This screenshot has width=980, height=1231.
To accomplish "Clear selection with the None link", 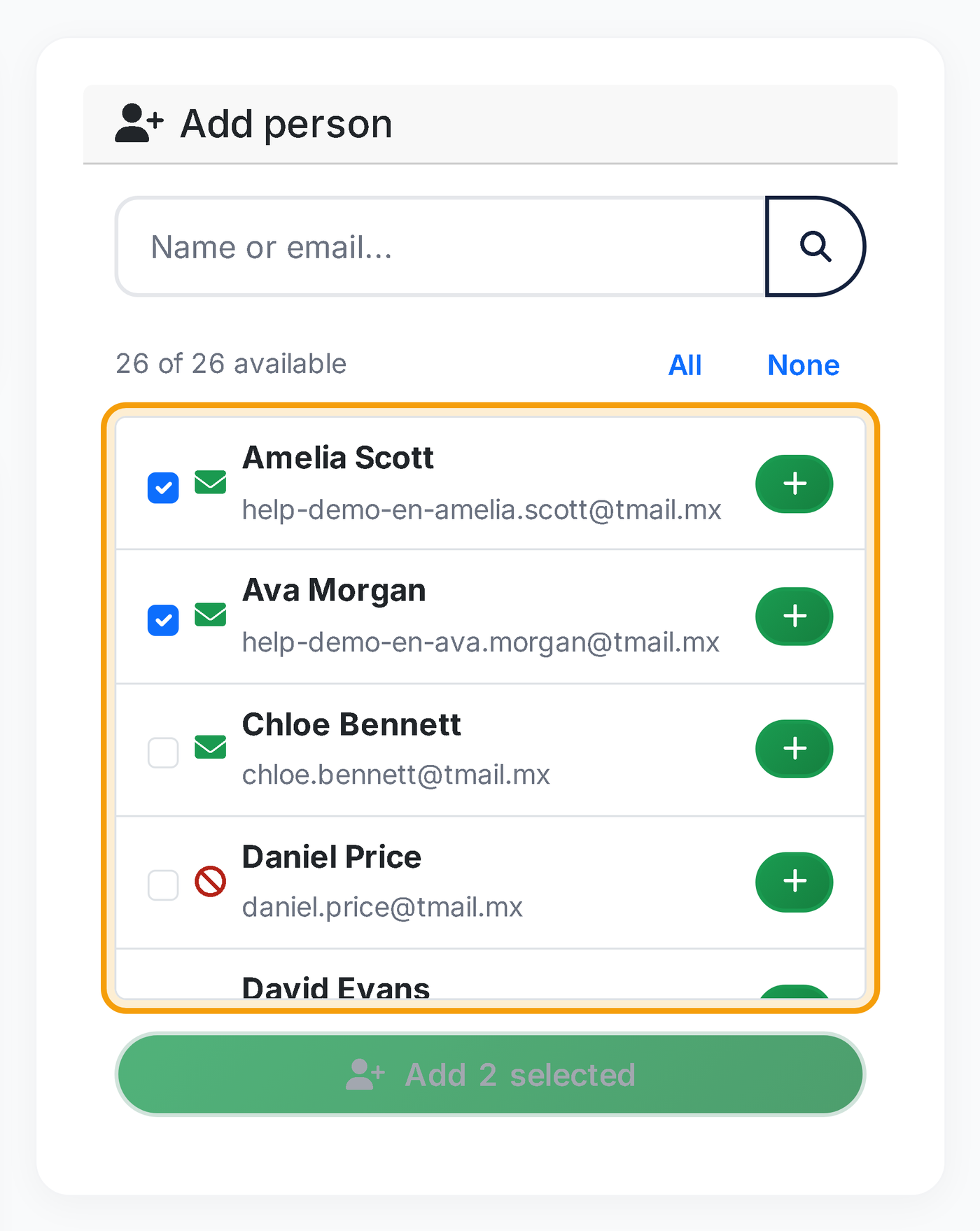I will pos(804,365).
